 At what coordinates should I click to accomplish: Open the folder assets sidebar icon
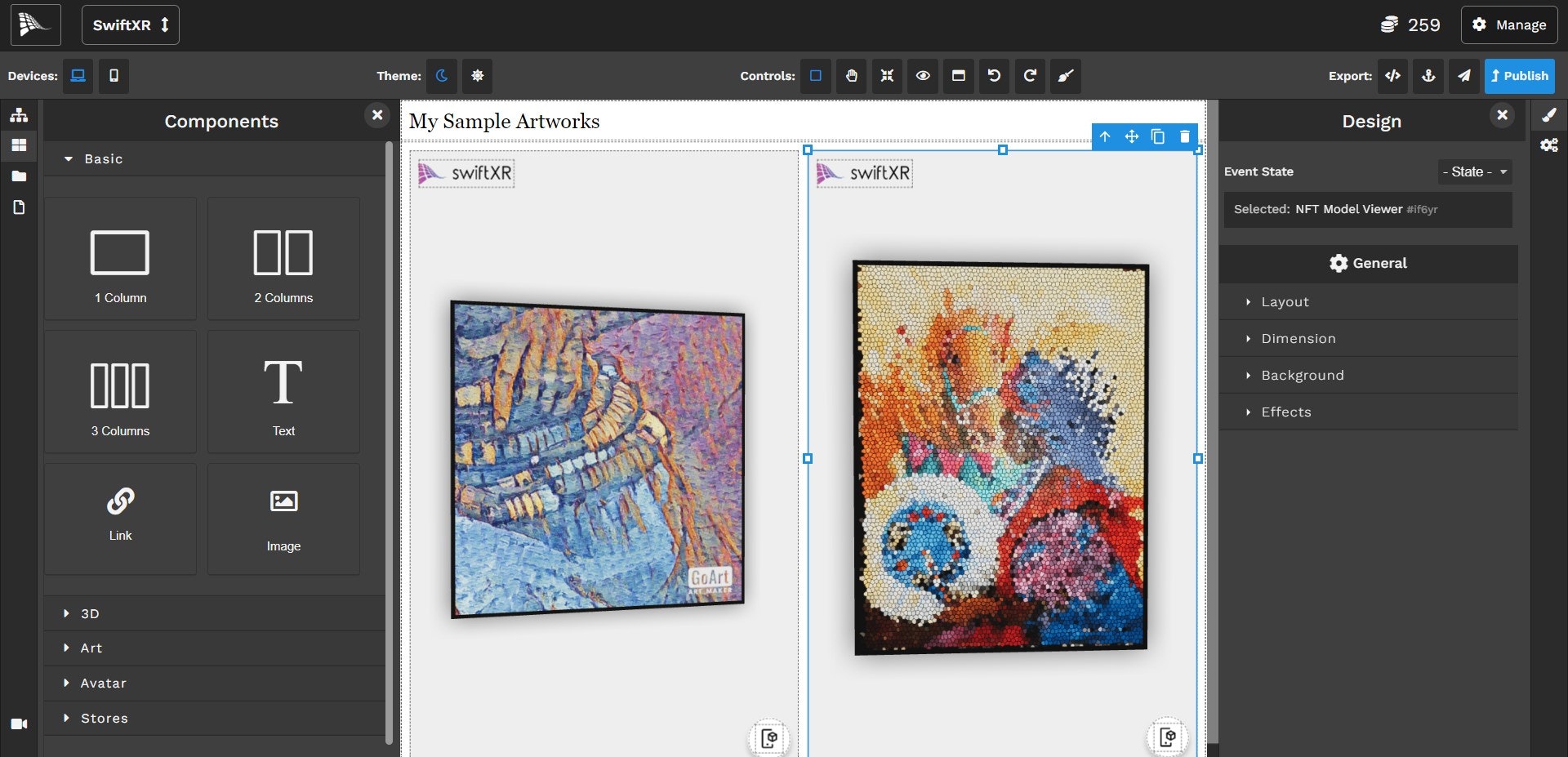(19, 176)
